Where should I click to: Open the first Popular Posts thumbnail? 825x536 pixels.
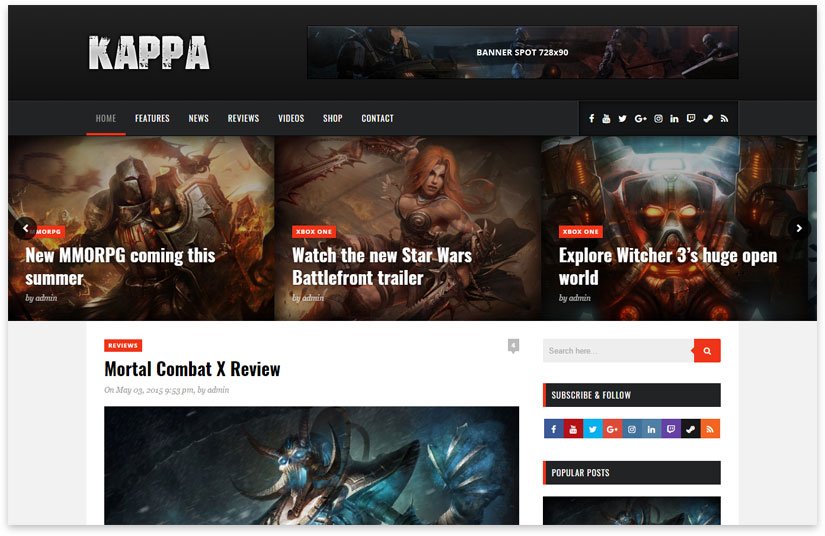click(x=632, y=511)
